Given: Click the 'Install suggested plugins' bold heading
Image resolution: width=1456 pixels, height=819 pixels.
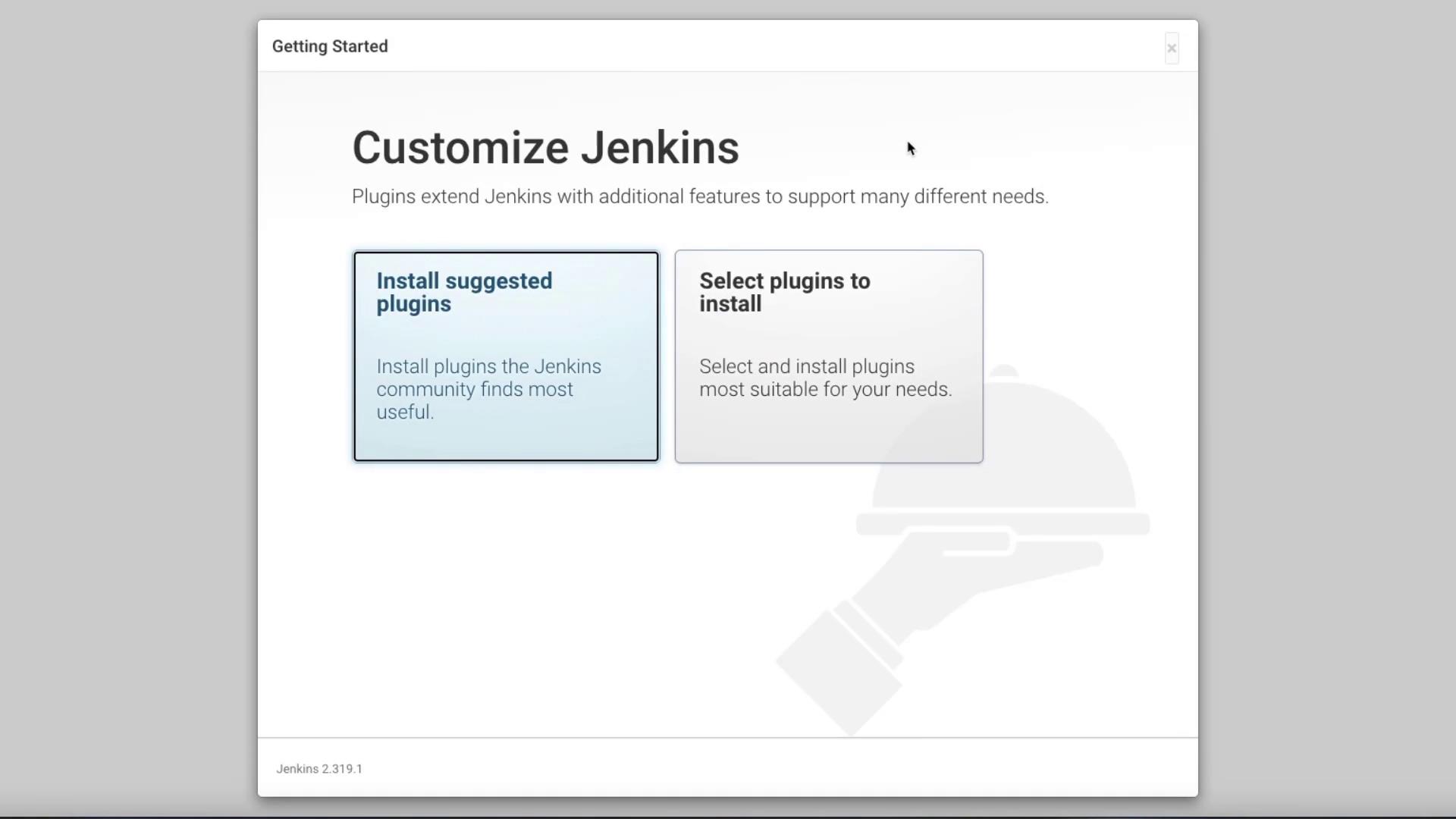Looking at the screenshot, I should (x=463, y=292).
